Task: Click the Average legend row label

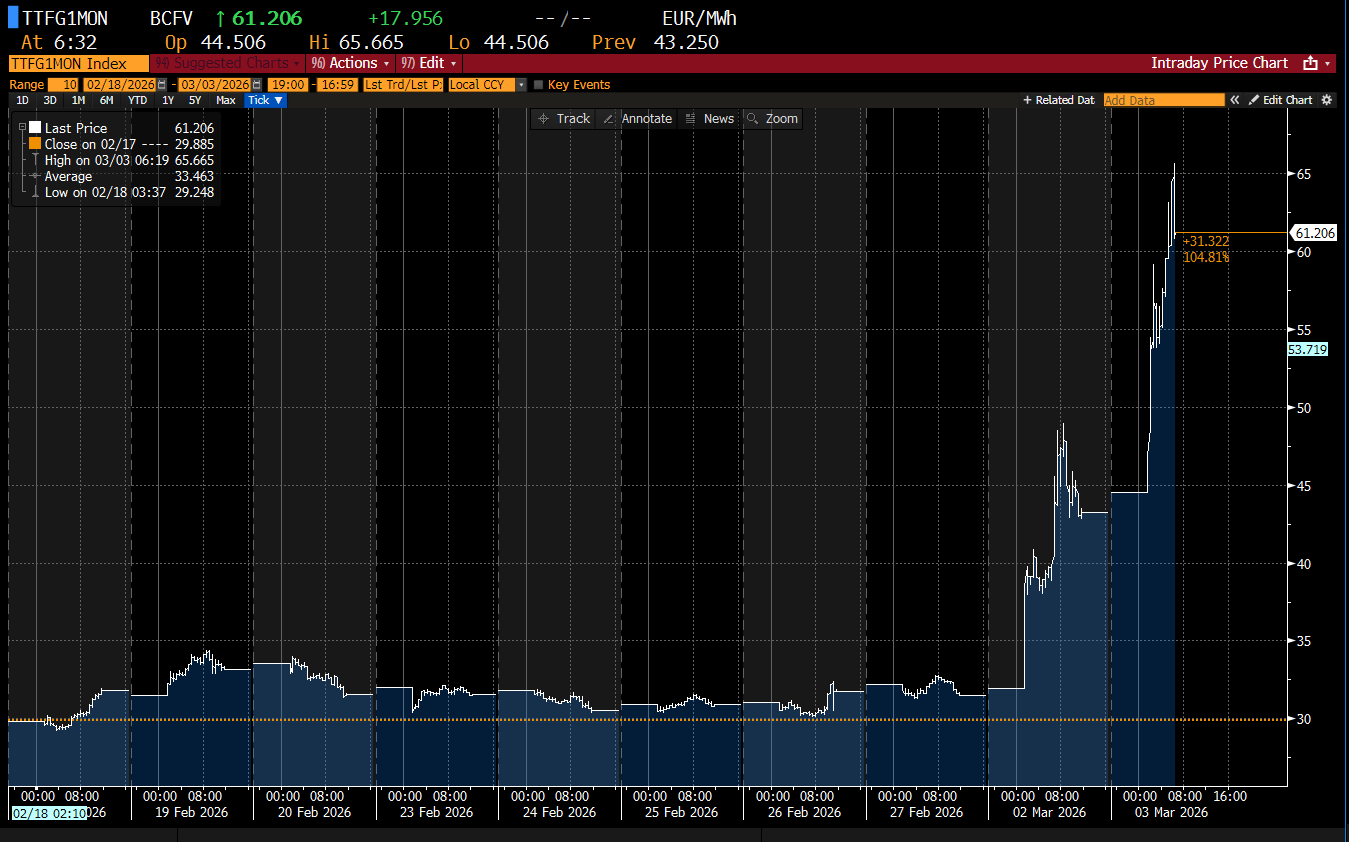Action: [x=68, y=176]
